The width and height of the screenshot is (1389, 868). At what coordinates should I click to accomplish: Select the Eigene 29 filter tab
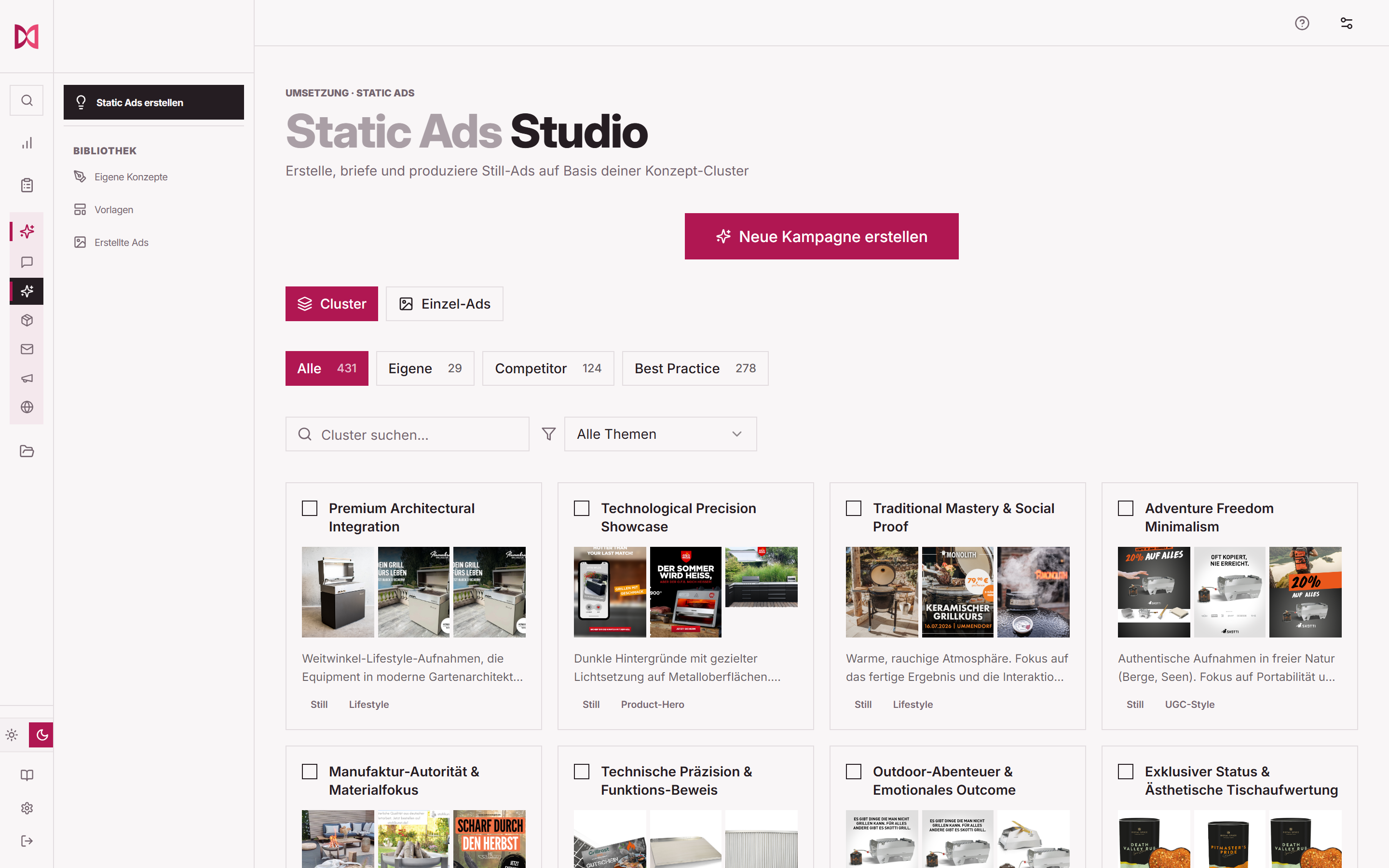(x=425, y=368)
